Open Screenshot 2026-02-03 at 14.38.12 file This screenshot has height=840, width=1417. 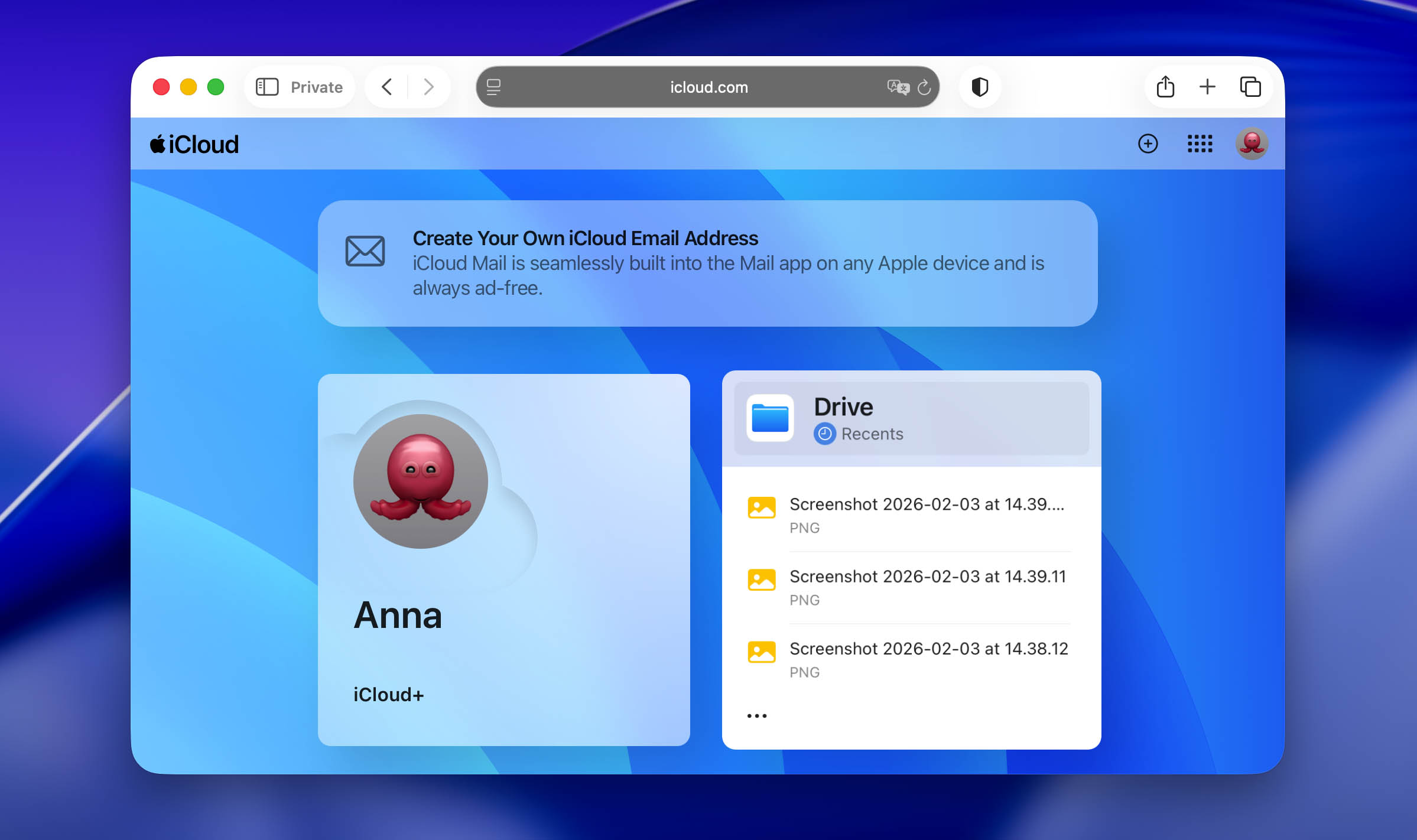click(910, 659)
